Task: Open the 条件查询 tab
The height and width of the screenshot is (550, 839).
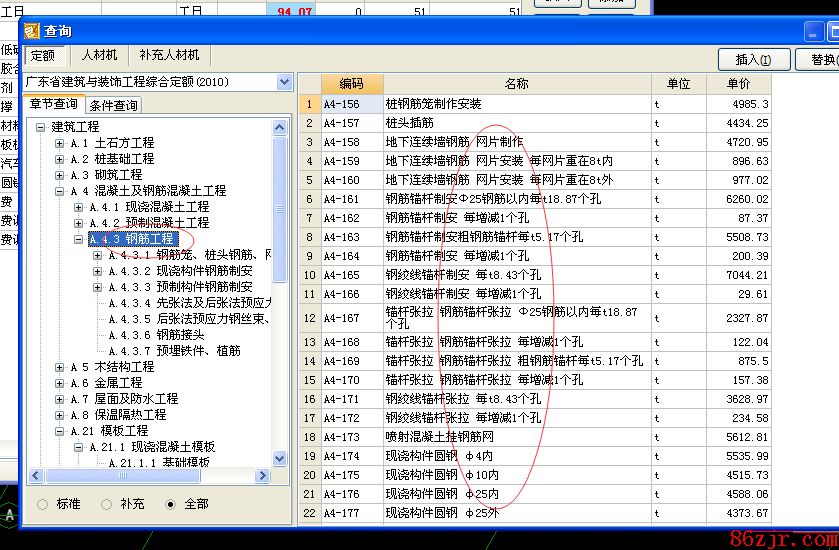Action: 113,105
